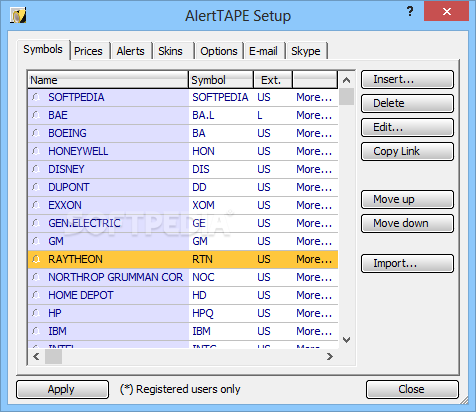Click More... link in DISNEY row
This screenshot has height=412, width=476.
tap(314, 169)
